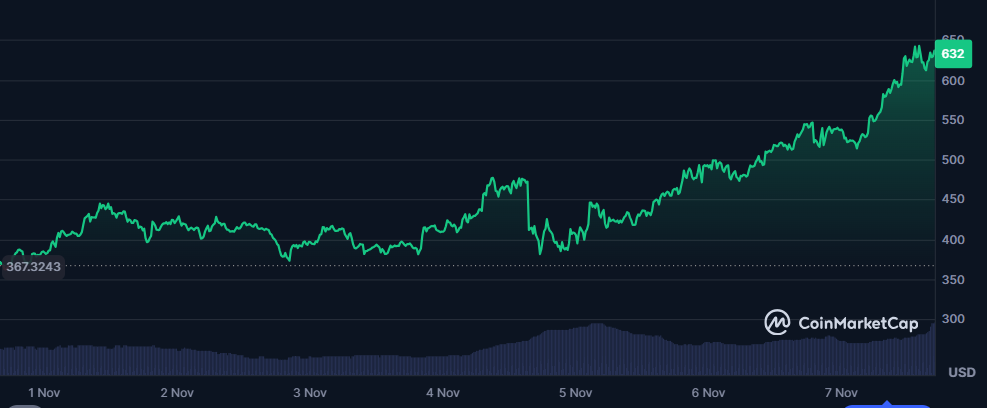
Task: Click the CoinMarketCap logo icon
Action: click(x=778, y=322)
